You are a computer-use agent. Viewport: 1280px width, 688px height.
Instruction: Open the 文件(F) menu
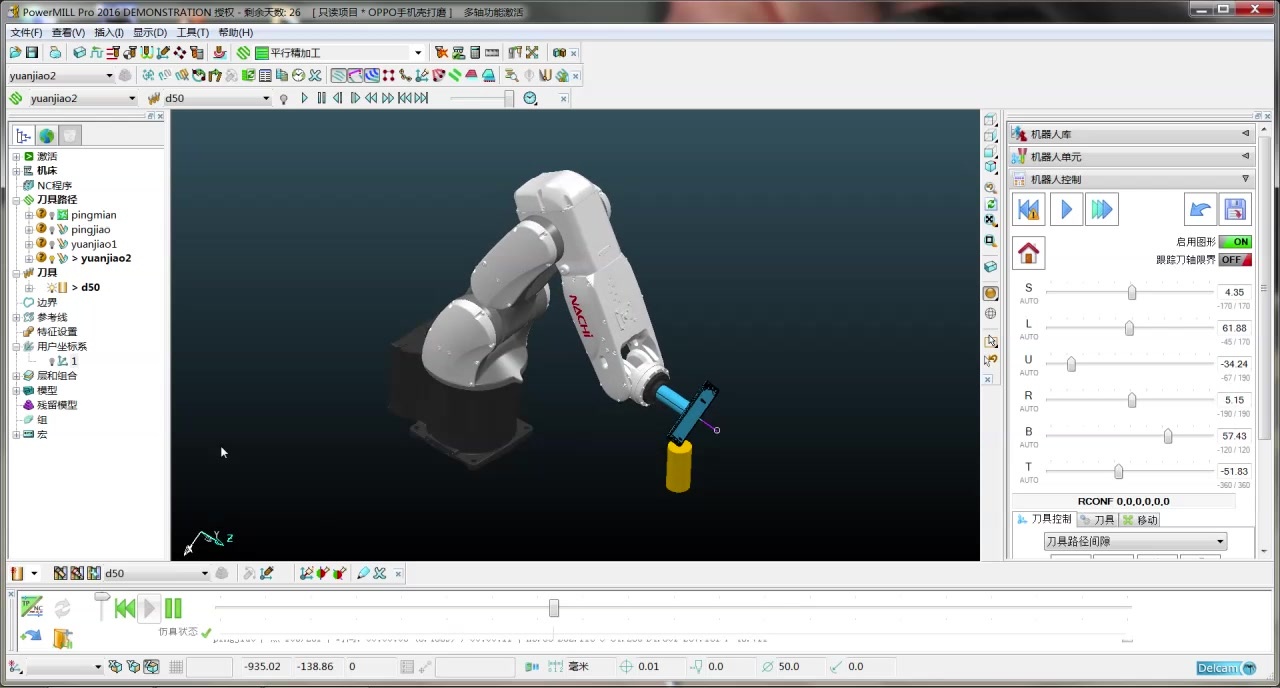(x=26, y=32)
